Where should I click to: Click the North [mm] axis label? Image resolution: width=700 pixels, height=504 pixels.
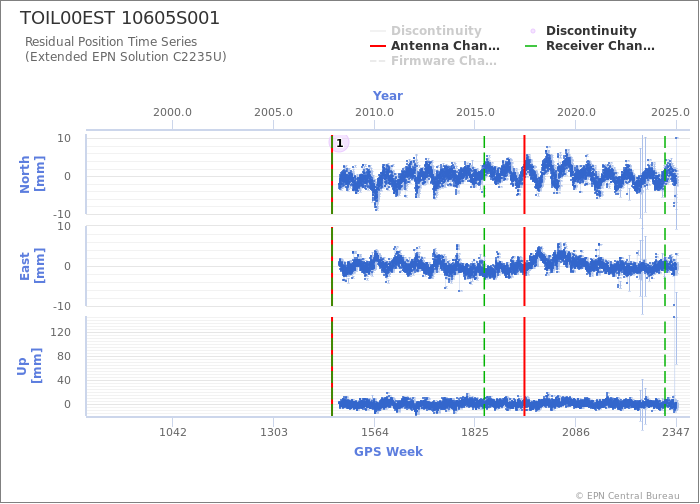pos(32,175)
